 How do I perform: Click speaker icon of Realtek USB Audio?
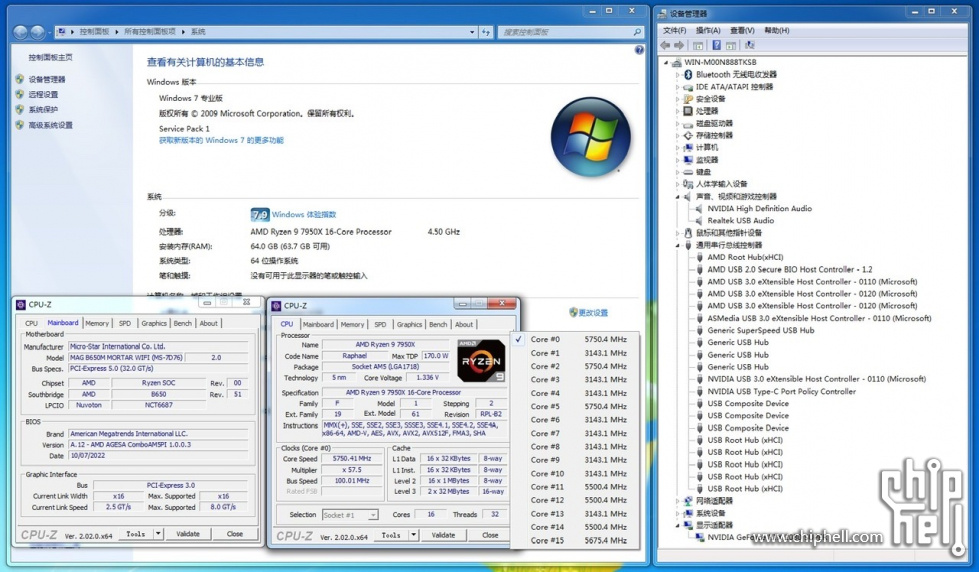click(x=699, y=220)
